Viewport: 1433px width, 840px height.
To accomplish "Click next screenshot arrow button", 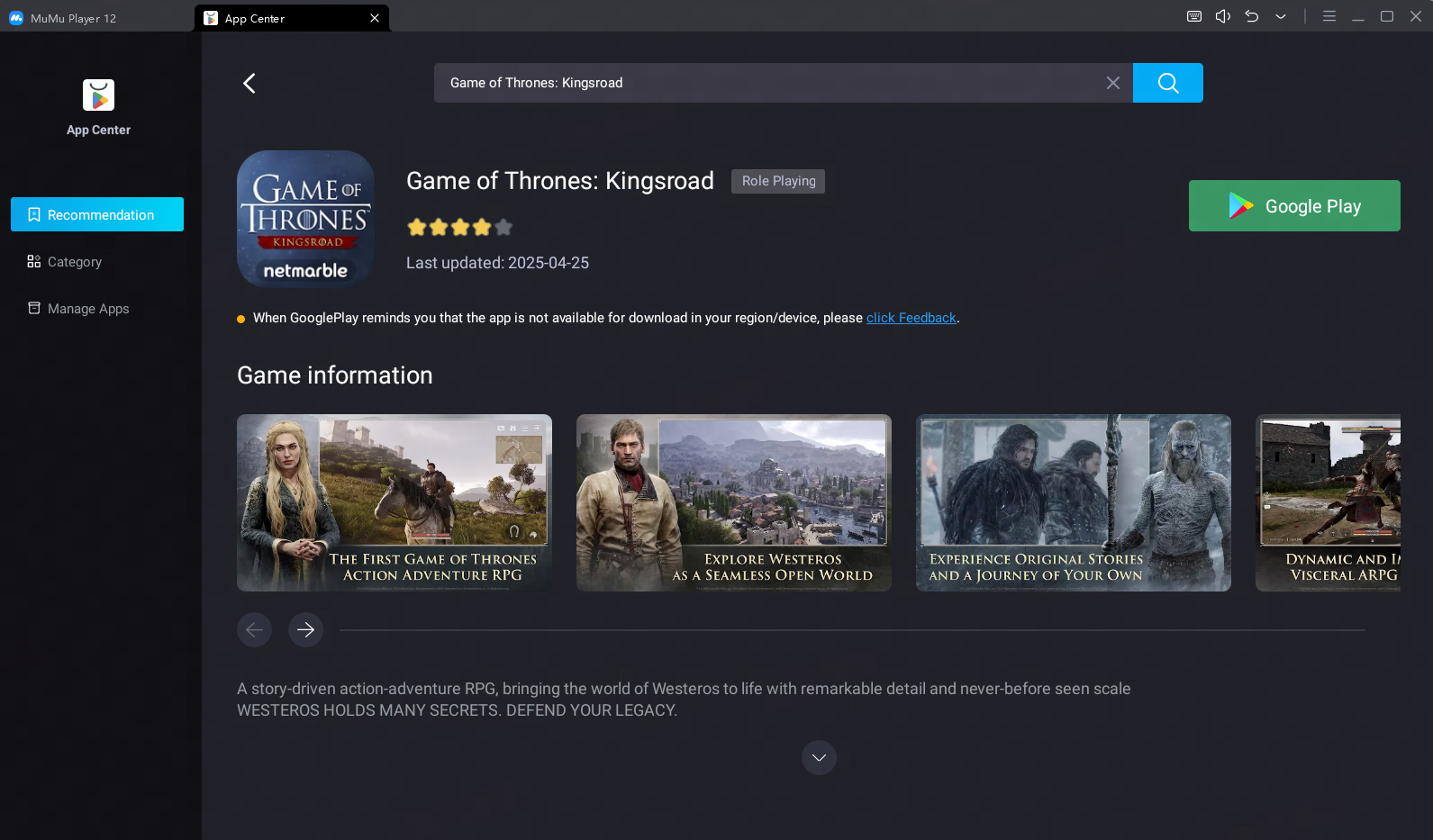I will 306,629.
